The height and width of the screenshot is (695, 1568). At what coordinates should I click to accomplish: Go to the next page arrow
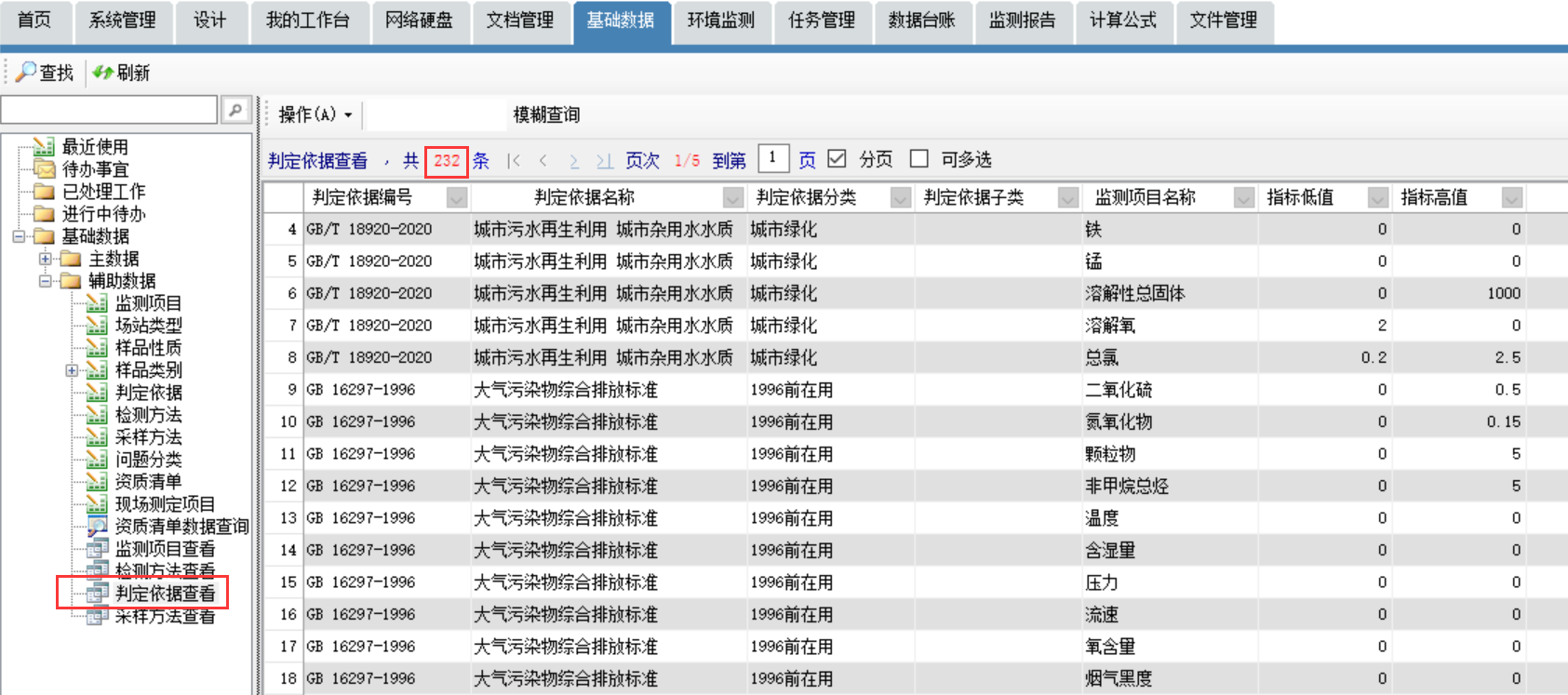point(574,161)
